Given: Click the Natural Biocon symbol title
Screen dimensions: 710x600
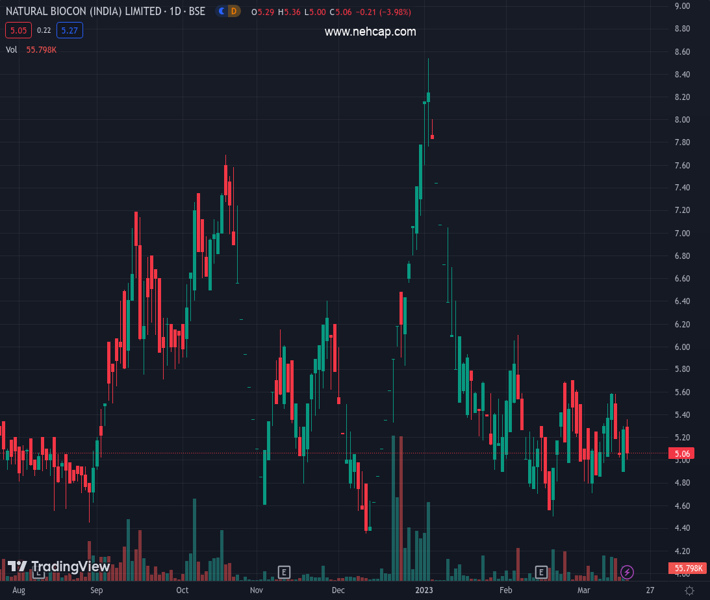Looking at the screenshot, I should click(x=105, y=11).
